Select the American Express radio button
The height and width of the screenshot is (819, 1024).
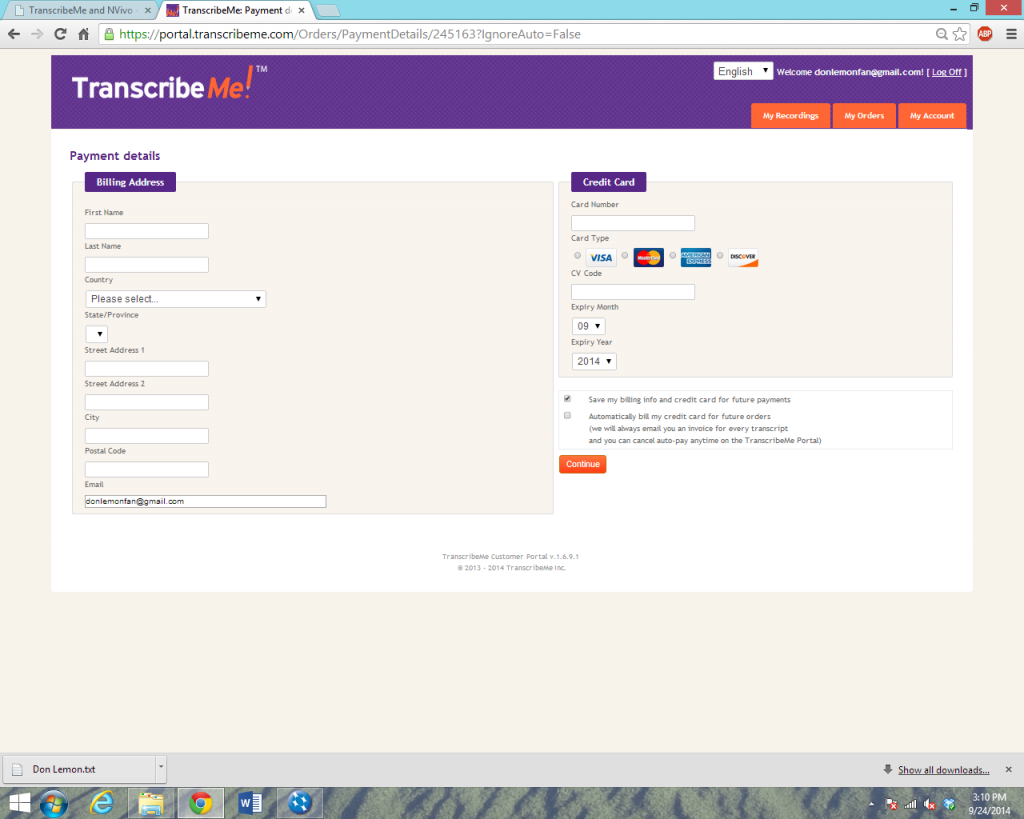tap(673, 255)
